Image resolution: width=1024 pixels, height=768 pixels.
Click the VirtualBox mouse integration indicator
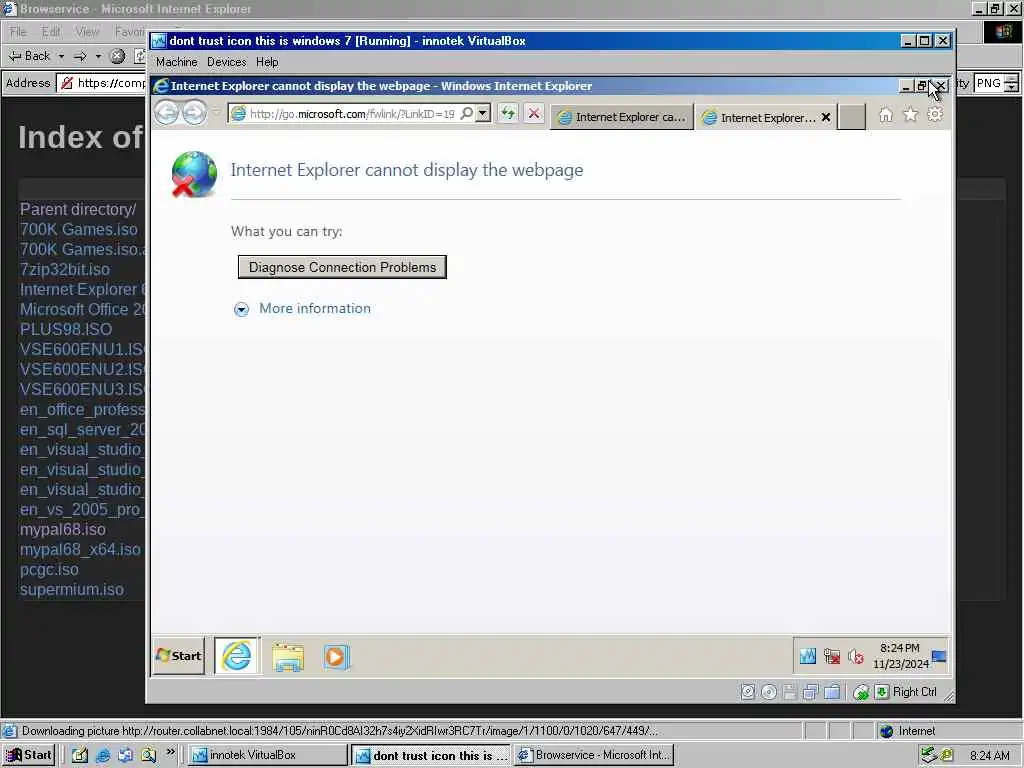coord(861,692)
